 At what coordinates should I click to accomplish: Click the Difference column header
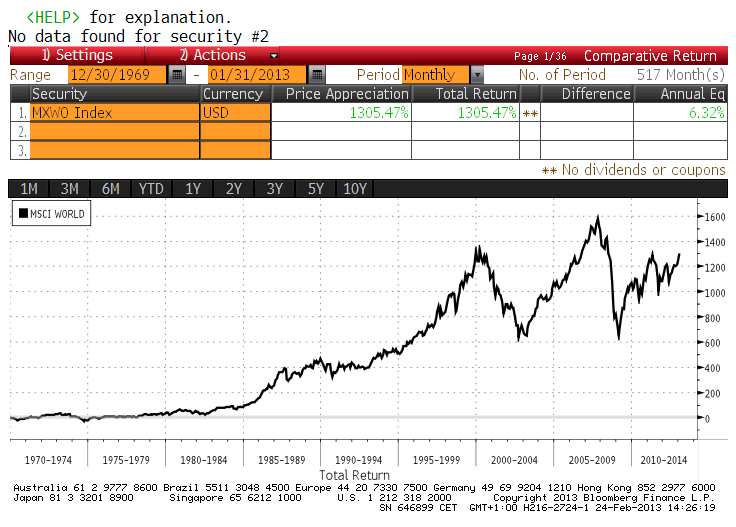pos(587,94)
